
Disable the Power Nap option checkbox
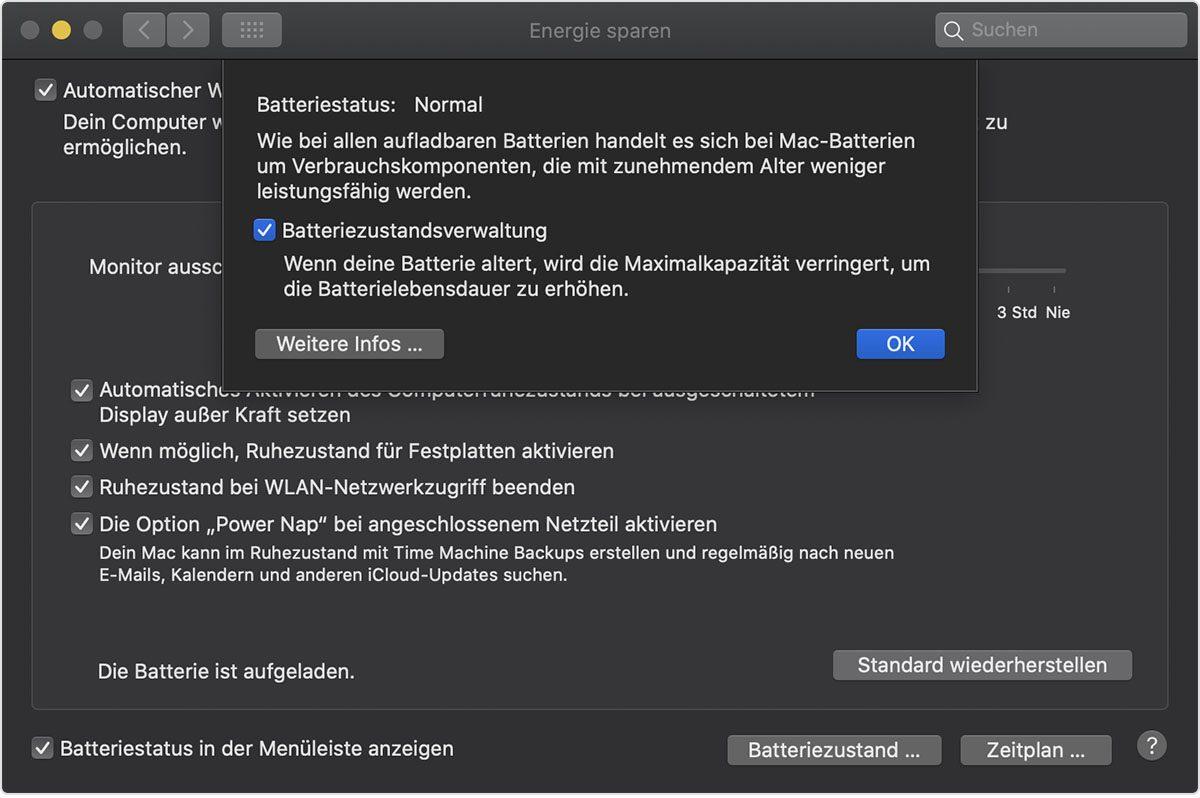(82, 524)
